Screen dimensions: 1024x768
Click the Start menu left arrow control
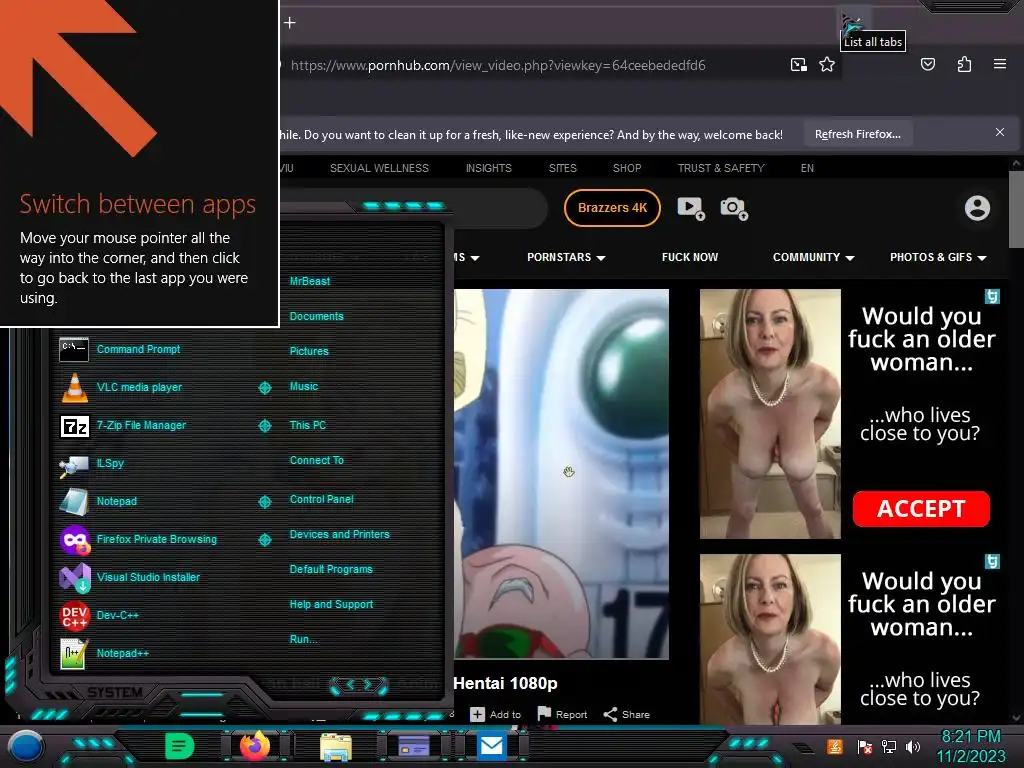350,684
